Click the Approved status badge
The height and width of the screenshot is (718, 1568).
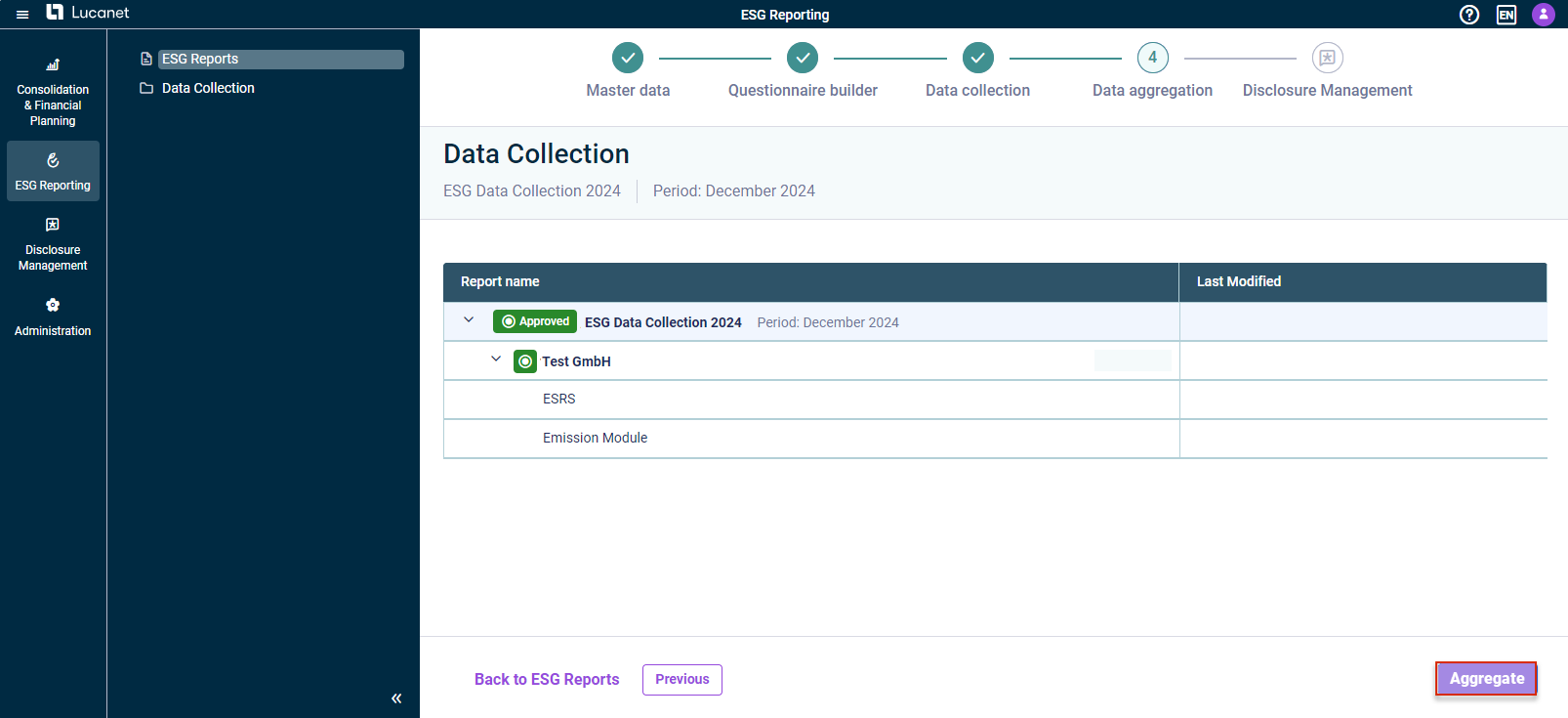(535, 321)
